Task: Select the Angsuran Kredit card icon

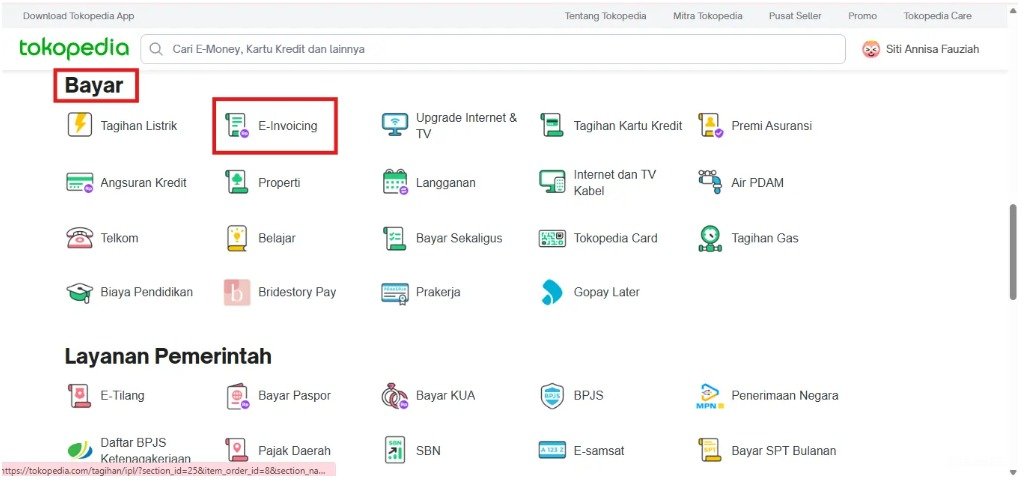Action: click(x=80, y=183)
